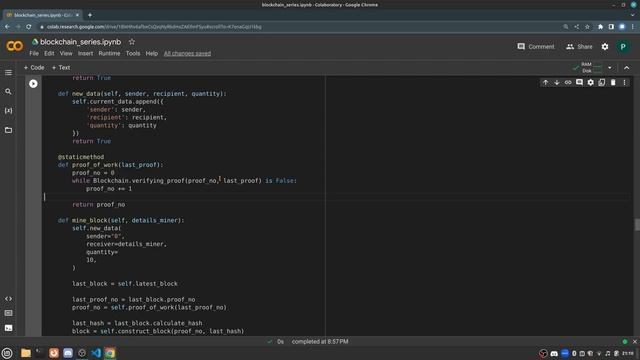Click the return proof_no line
This screenshot has height=360, width=640.
pos(99,204)
